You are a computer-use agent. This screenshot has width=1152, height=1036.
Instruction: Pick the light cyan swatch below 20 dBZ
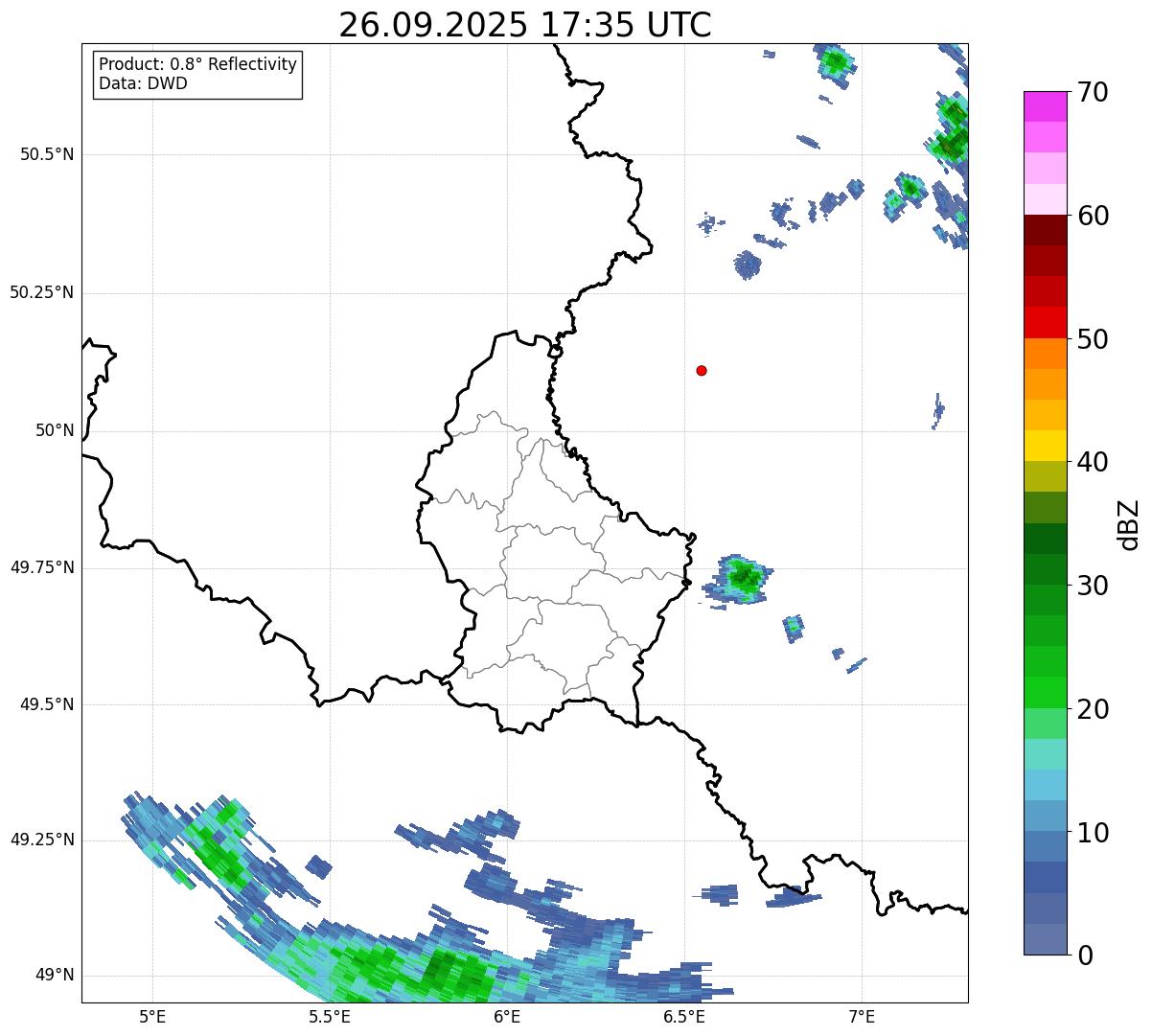click(x=1046, y=754)
